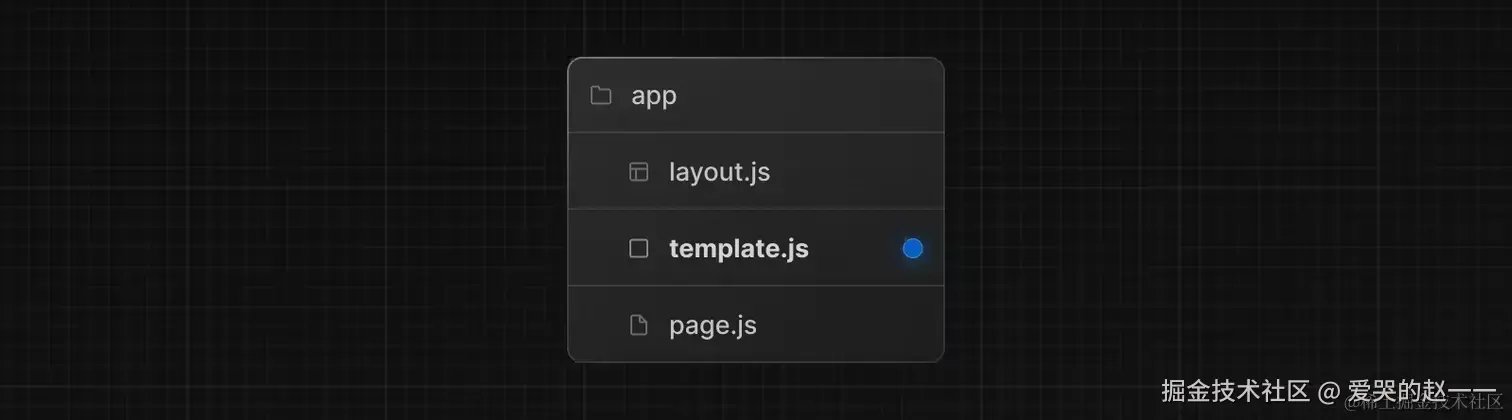The image size is (1512, 420).
Task: Click the layout icon next to layout.js
Action: [638, 172]
